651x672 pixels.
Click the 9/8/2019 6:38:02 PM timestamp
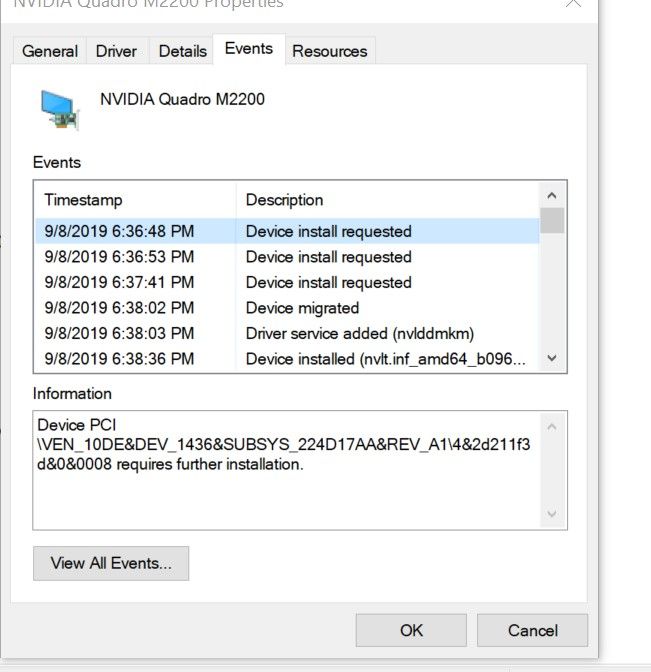[x=119, y=308]
